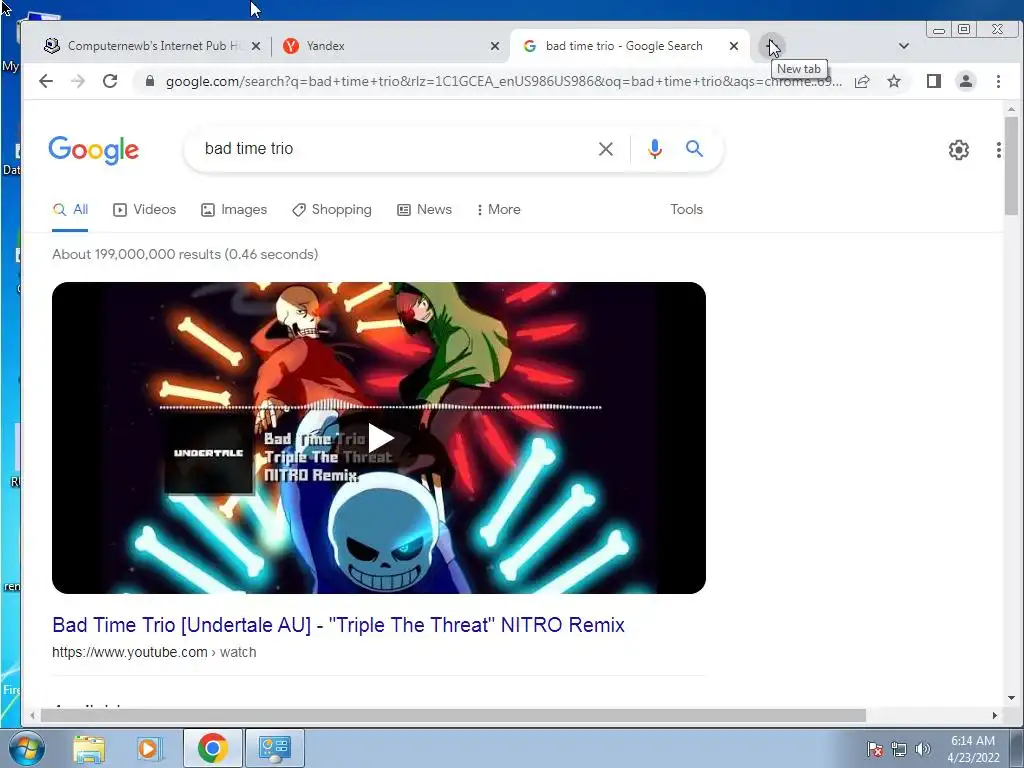The width and height of the screenshot is (1024, 768).
Task: Expand the tab search dropdown arrow
Action: [x=904, y=46]
